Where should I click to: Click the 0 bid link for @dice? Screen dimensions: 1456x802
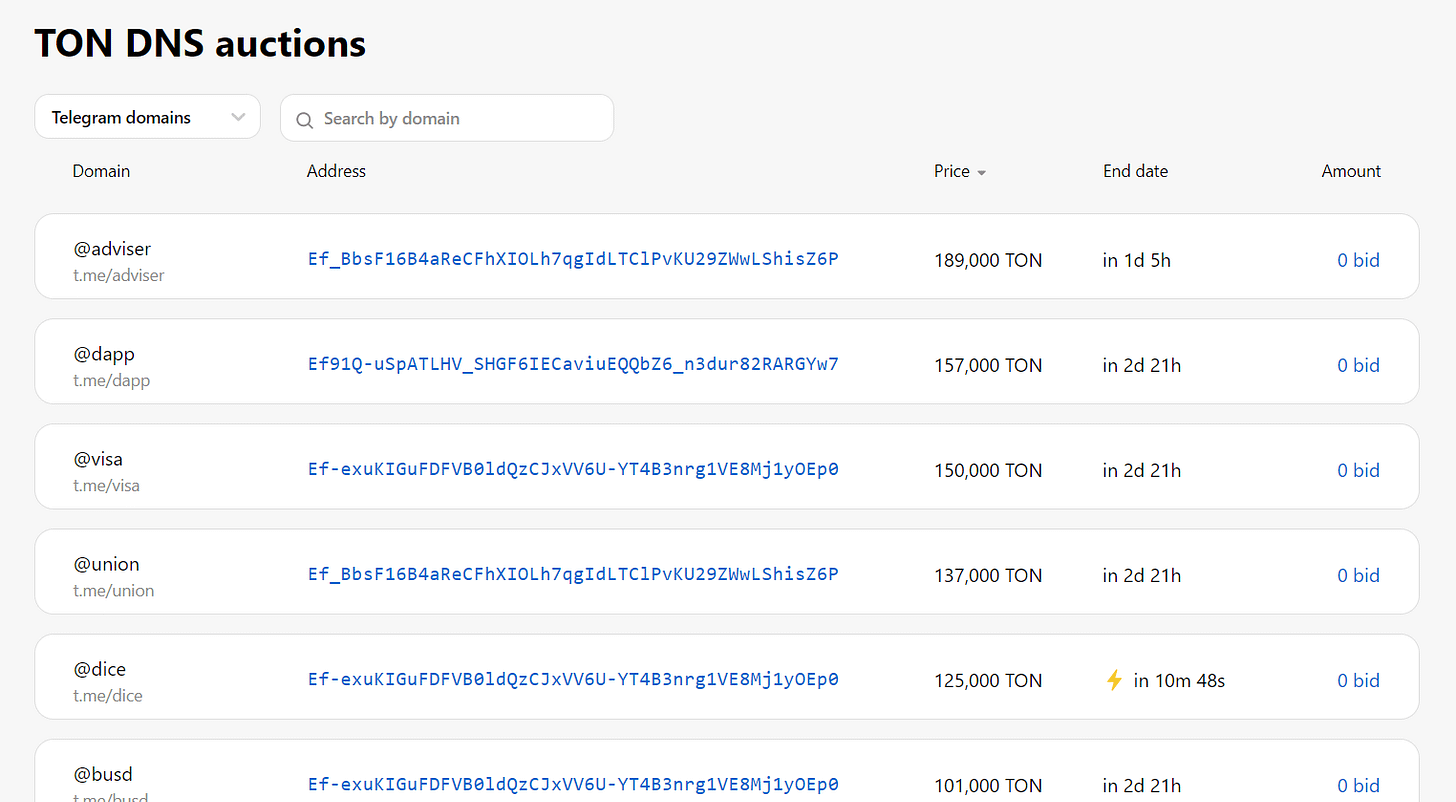1358,680
